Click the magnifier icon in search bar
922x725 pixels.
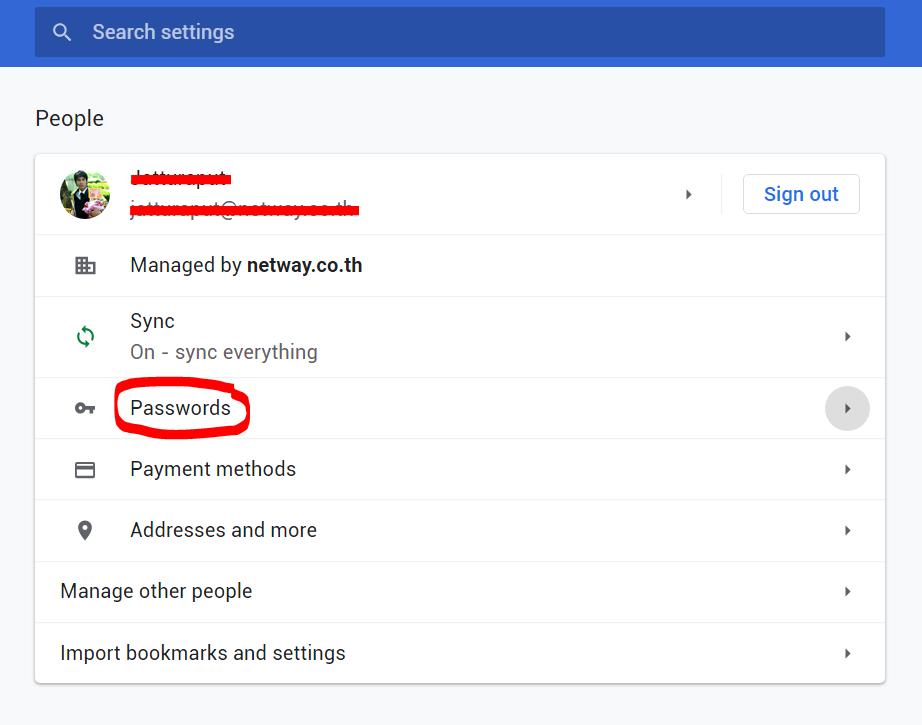62,32
